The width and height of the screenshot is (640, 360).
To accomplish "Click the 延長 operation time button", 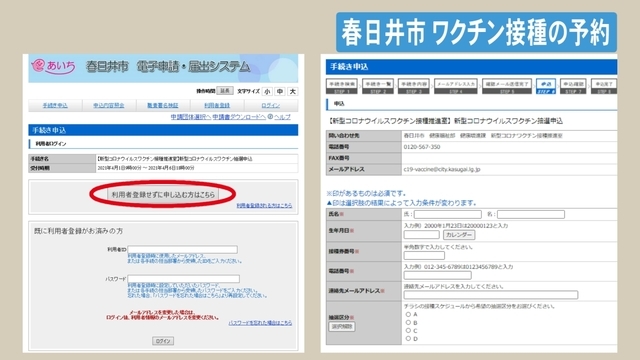I will point(225,91).
